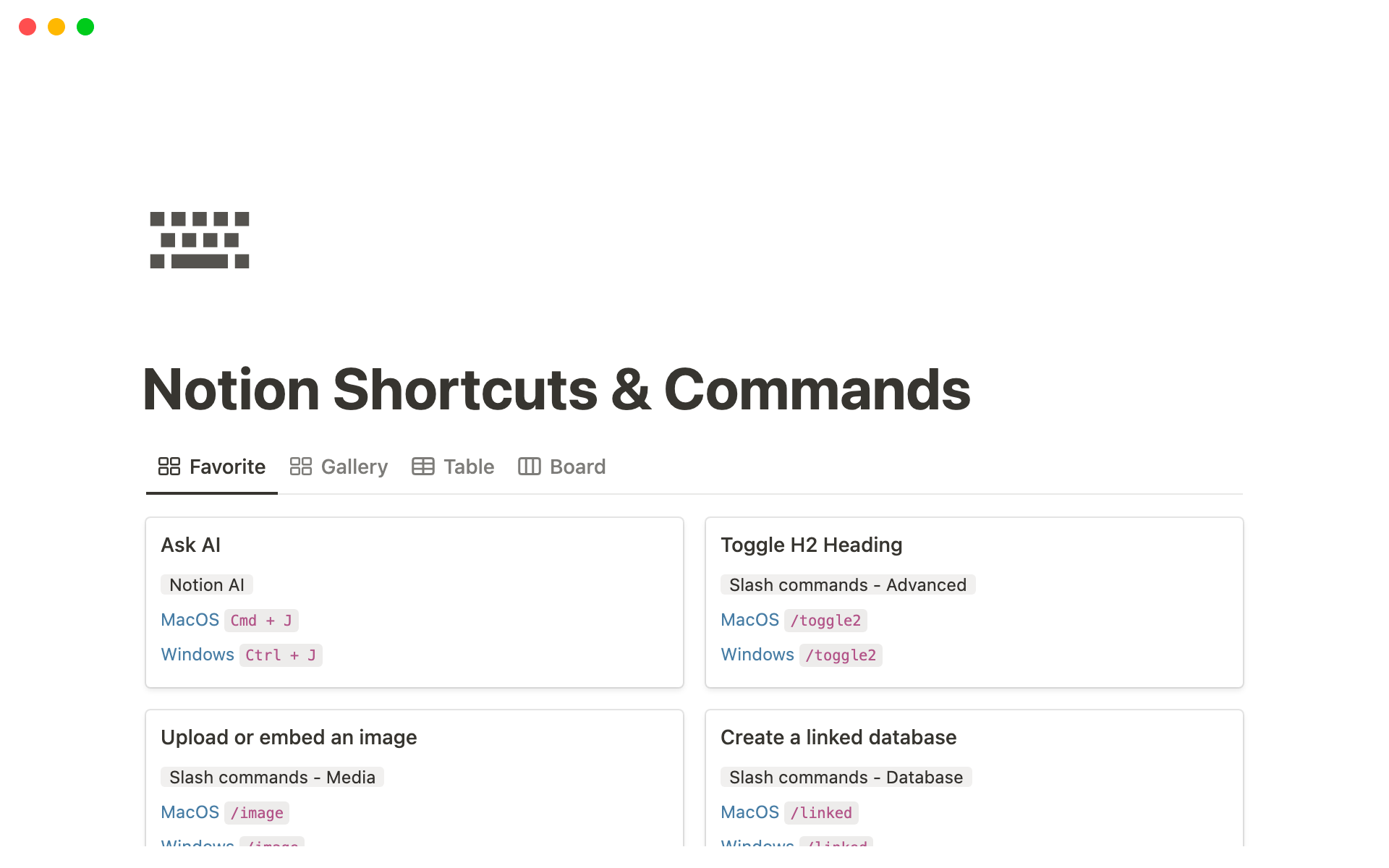This screenshot has height=868, width=1389.
Task: Click the Cmd + J shortcut code
Action: click(x=260, y=621)
